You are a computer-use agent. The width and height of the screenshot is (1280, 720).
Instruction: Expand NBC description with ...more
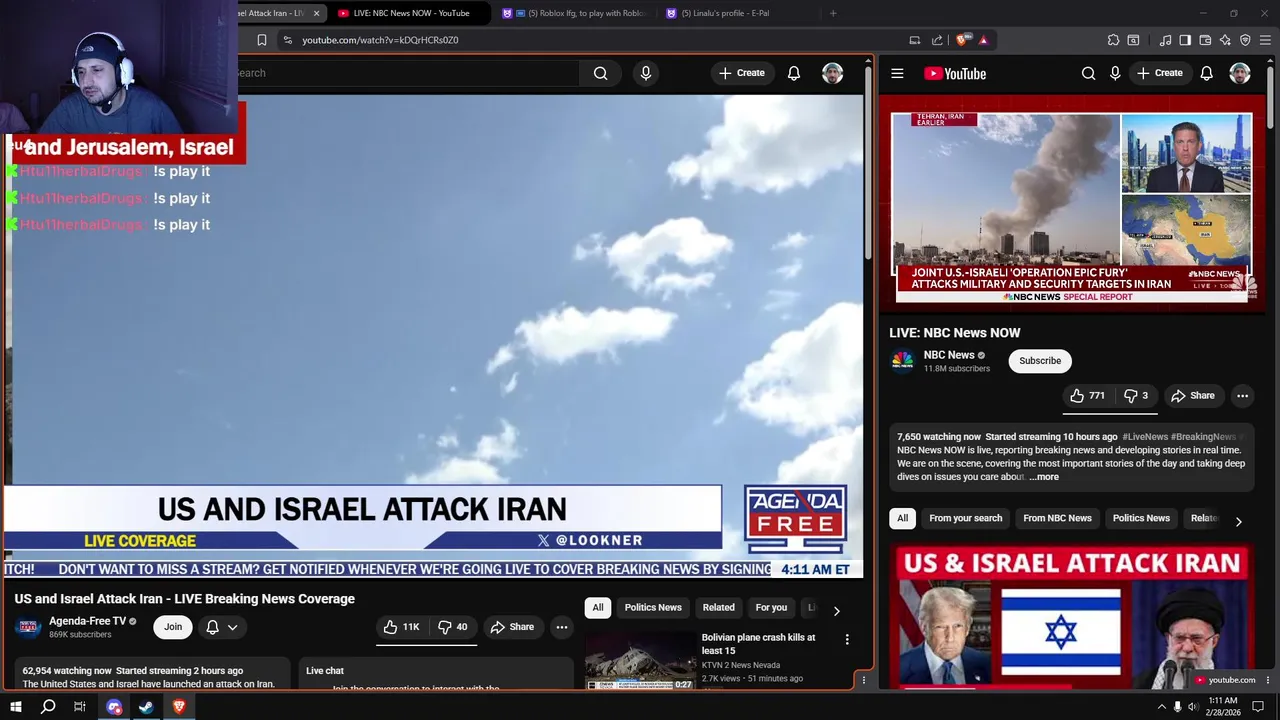coord(1043,477)
